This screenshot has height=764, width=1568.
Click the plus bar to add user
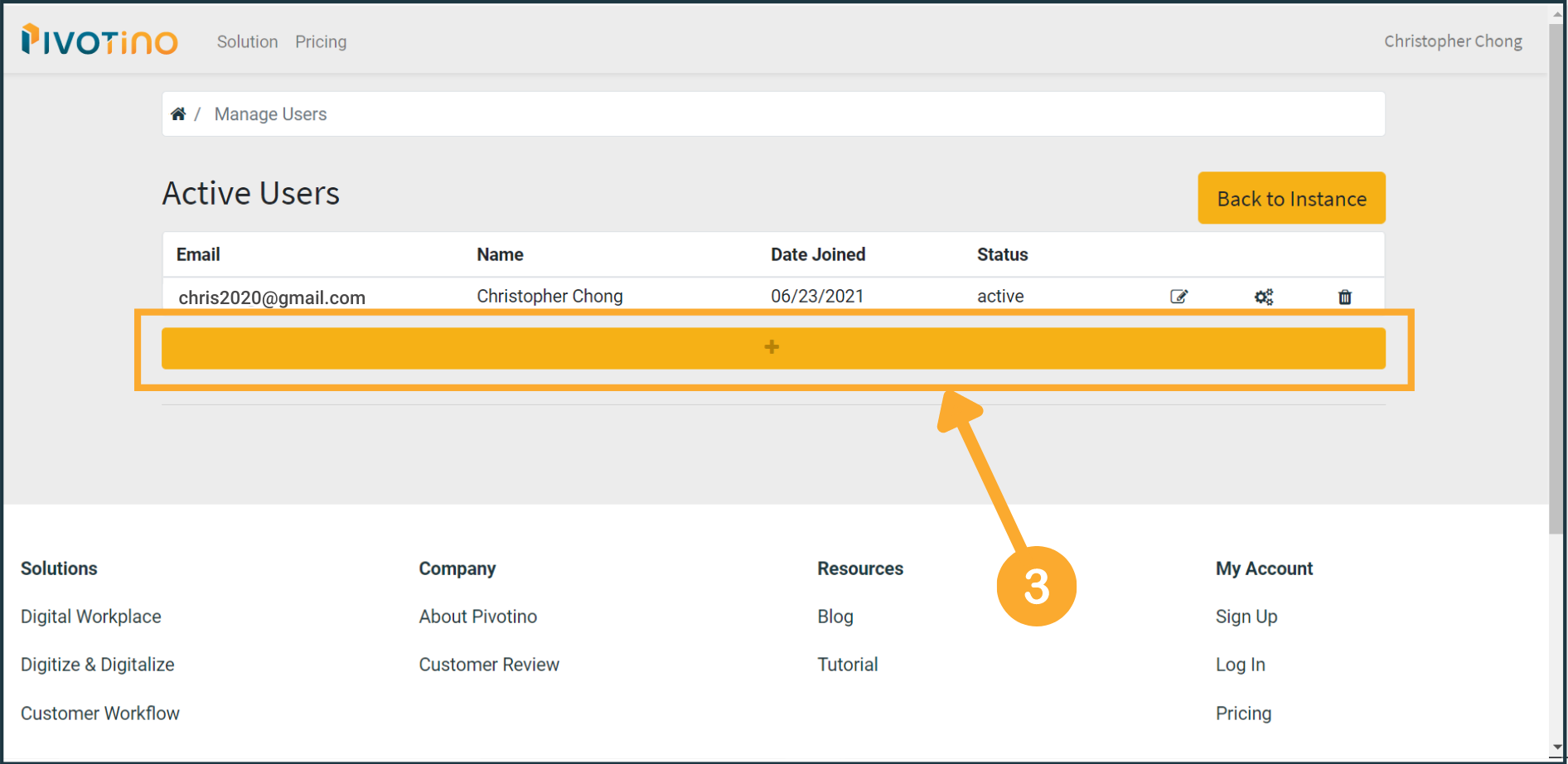(772, 348)
